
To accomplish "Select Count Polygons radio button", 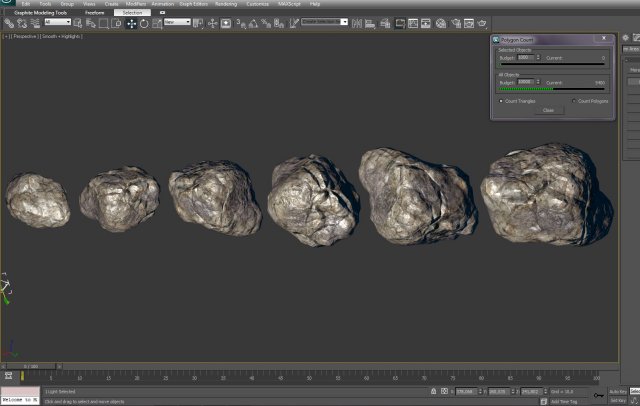I will (574, 100).
